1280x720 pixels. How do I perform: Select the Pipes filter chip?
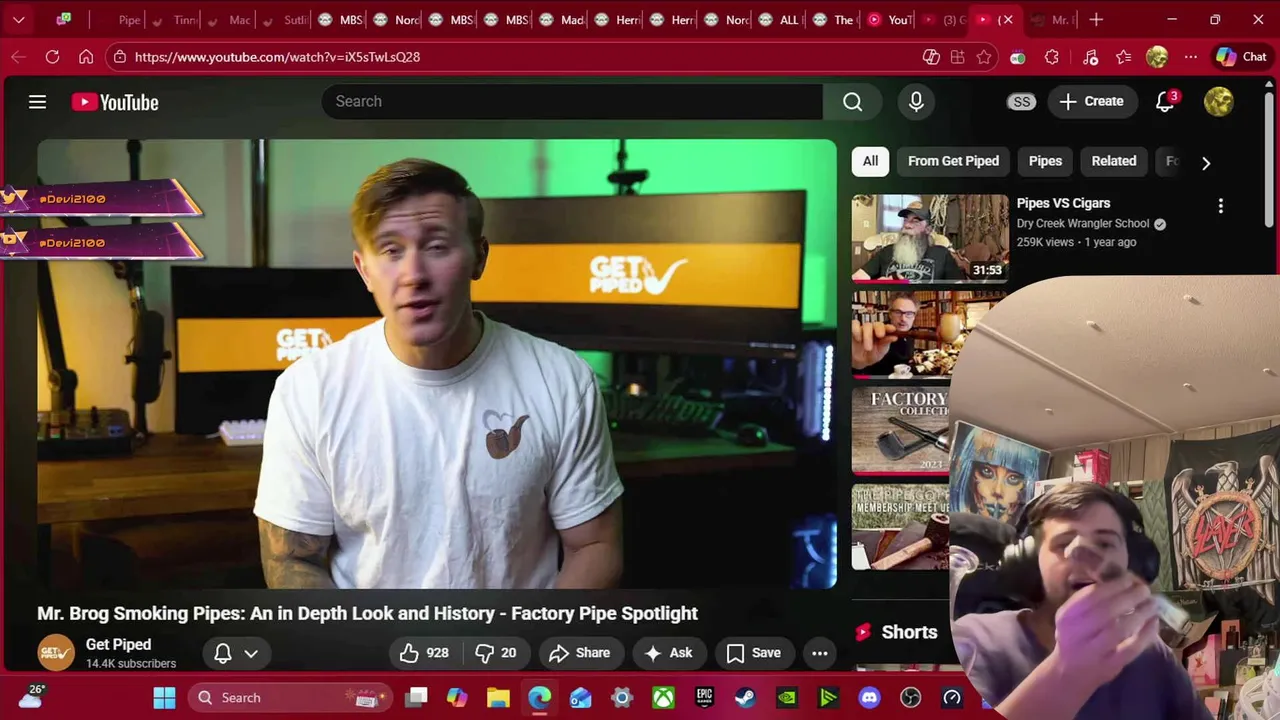click(x=1045, y=161)
